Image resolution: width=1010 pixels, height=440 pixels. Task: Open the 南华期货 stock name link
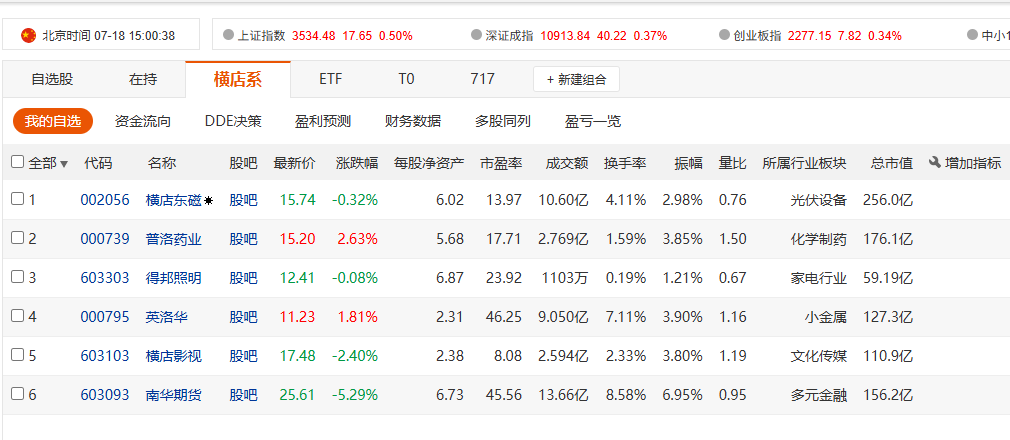pyautogui.click(x=174, y=395)
